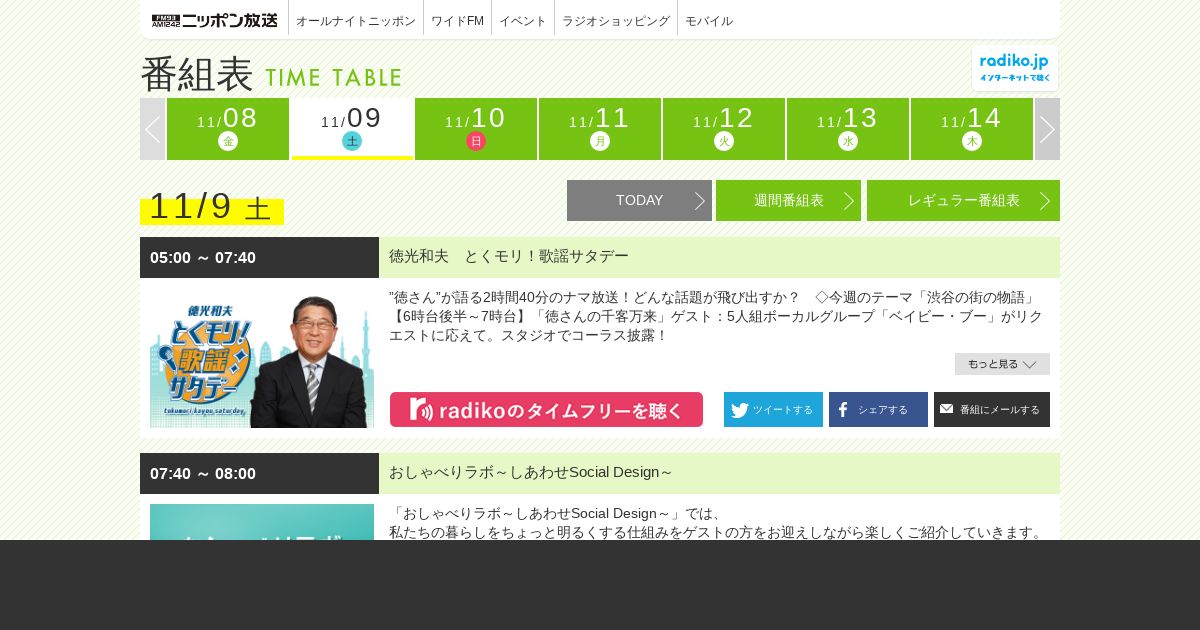Go to next week with right arrow
This screenshot has width=1200, height=630.
pos(1047,129)
